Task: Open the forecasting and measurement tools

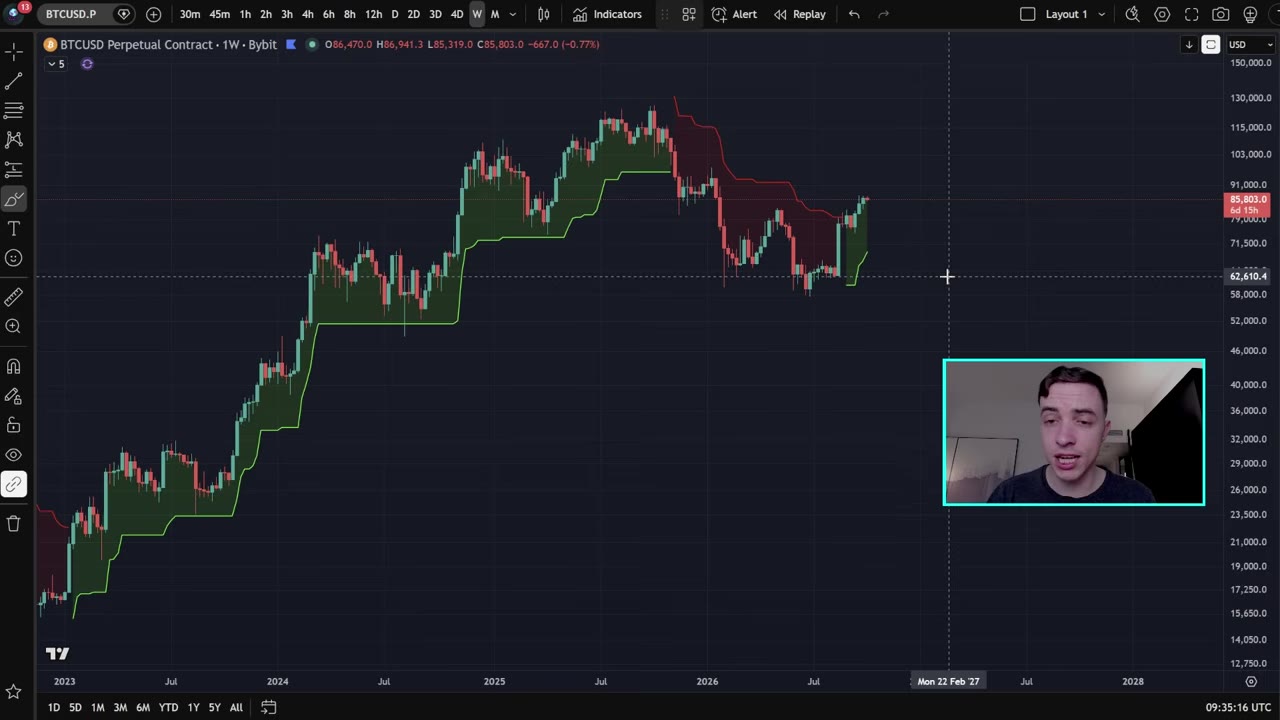Action: [x=14, y=170]
